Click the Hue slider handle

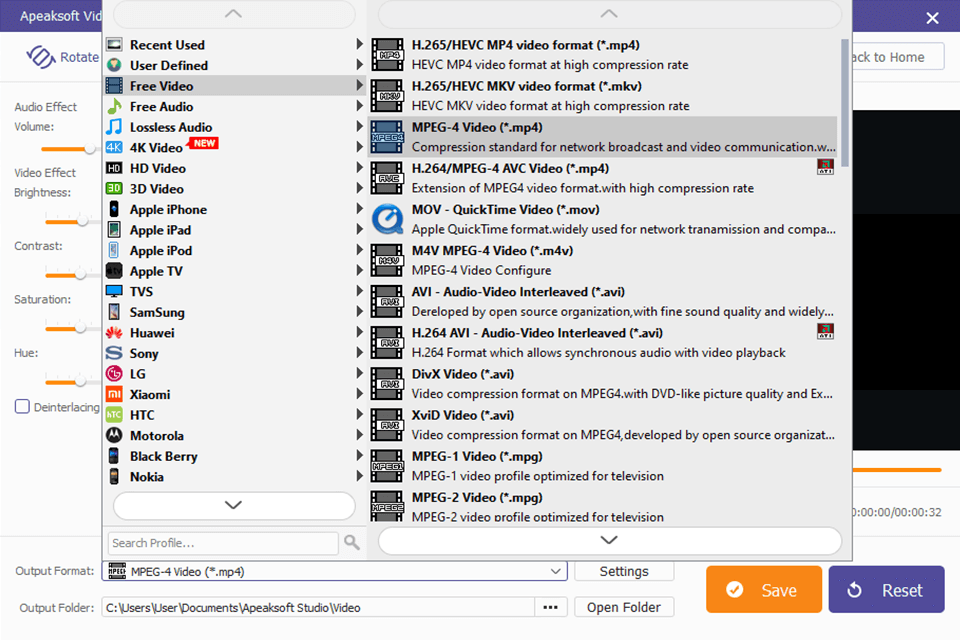point(80,381)
